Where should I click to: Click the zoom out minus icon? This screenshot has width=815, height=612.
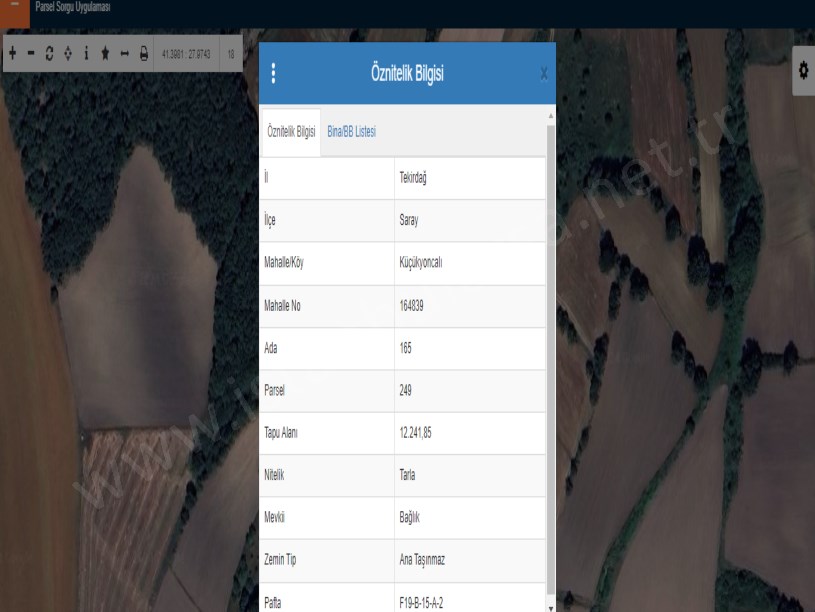click(x=30, y=53)
